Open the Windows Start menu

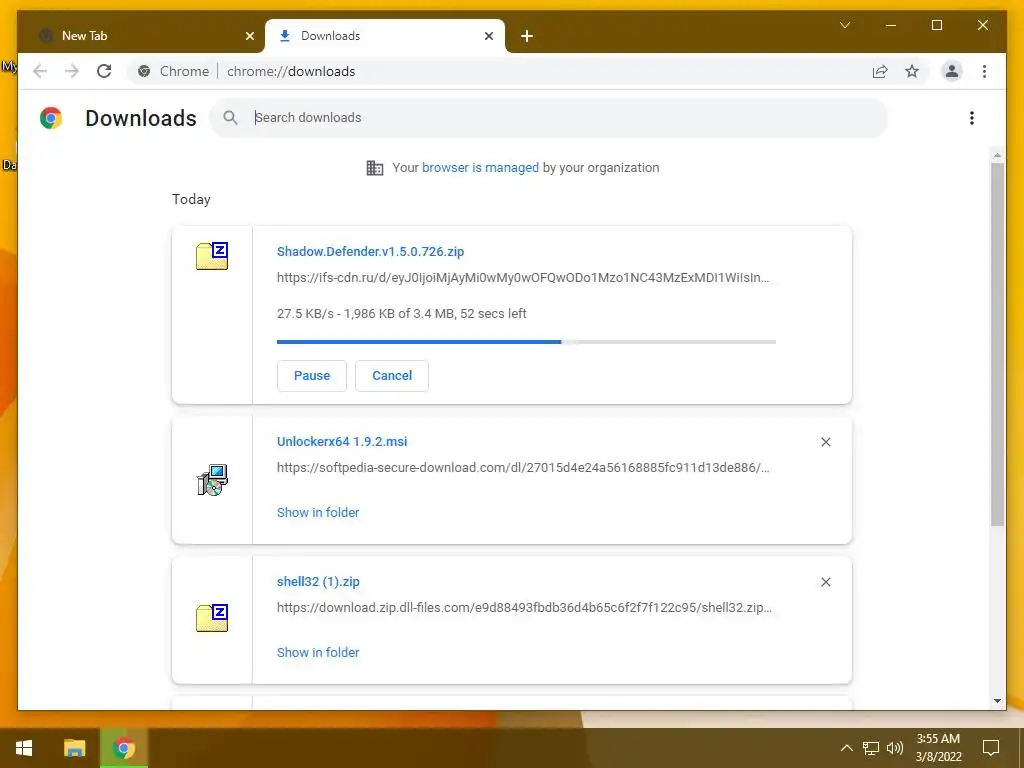pyautogui.click(x=24, y=748)
